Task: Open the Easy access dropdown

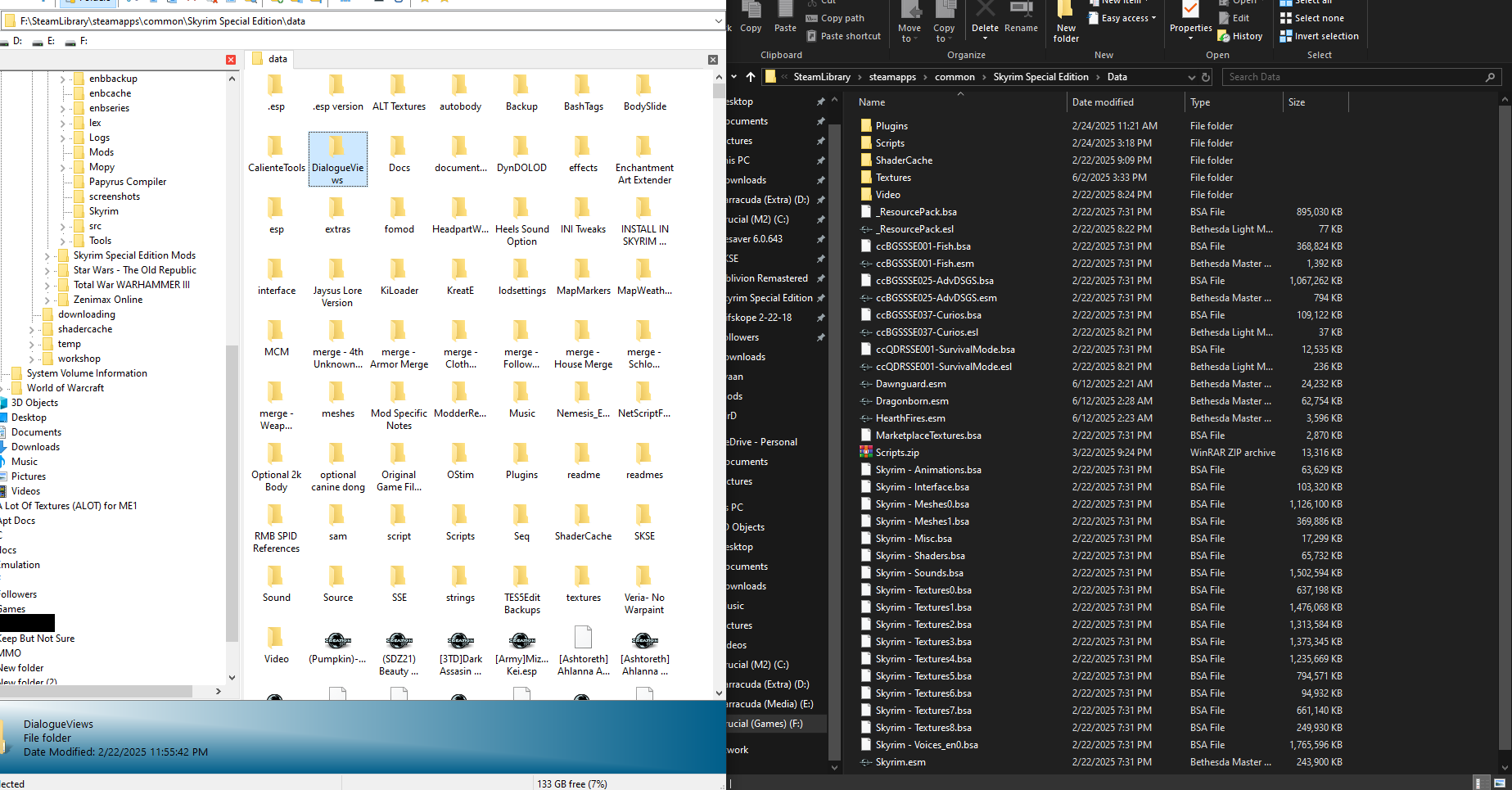Action: (x=1122, y=18)
